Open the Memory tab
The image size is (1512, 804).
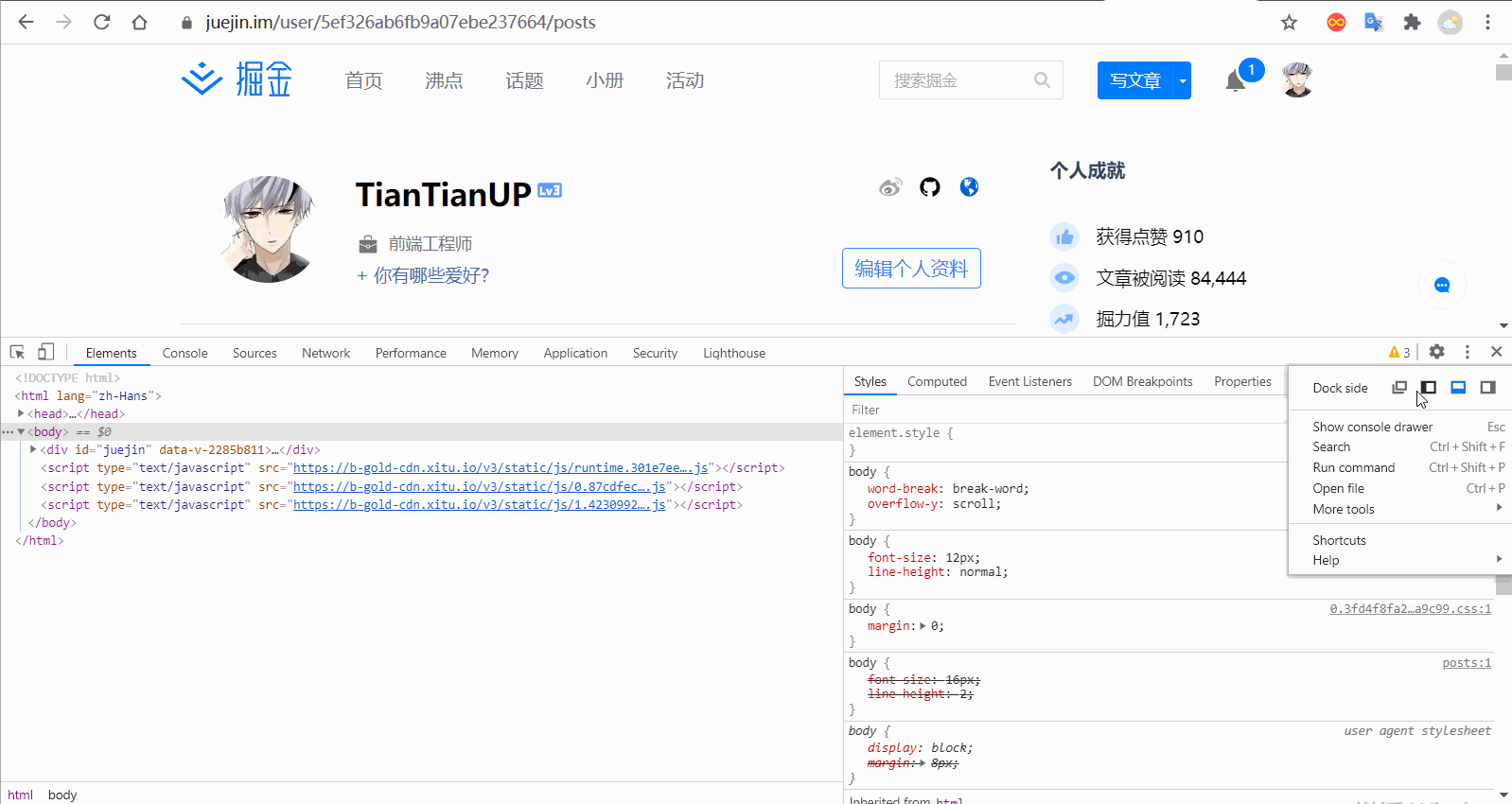tap(495, 353)
